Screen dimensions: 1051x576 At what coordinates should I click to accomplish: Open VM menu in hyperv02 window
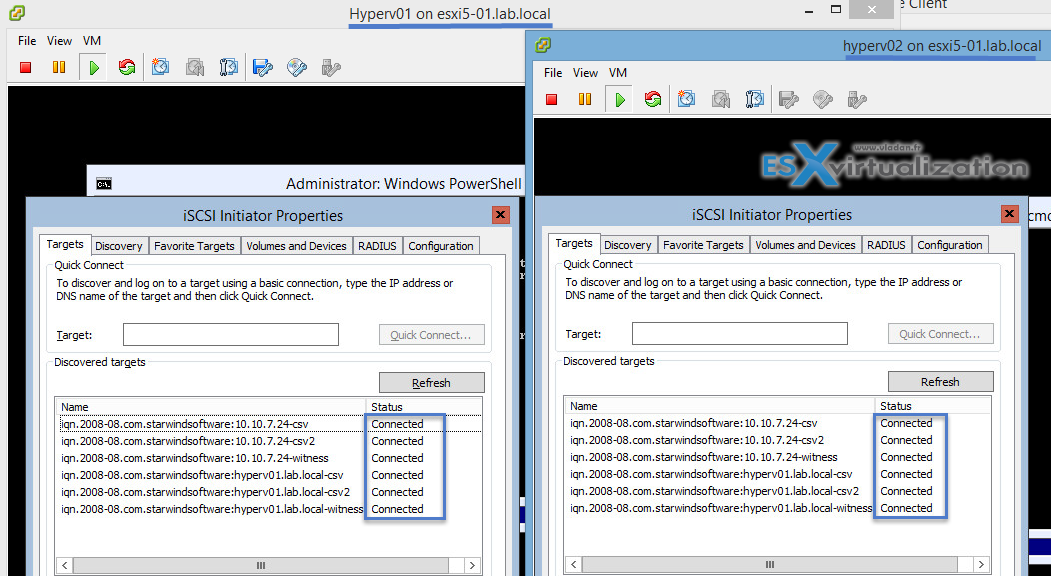[618, 72]
